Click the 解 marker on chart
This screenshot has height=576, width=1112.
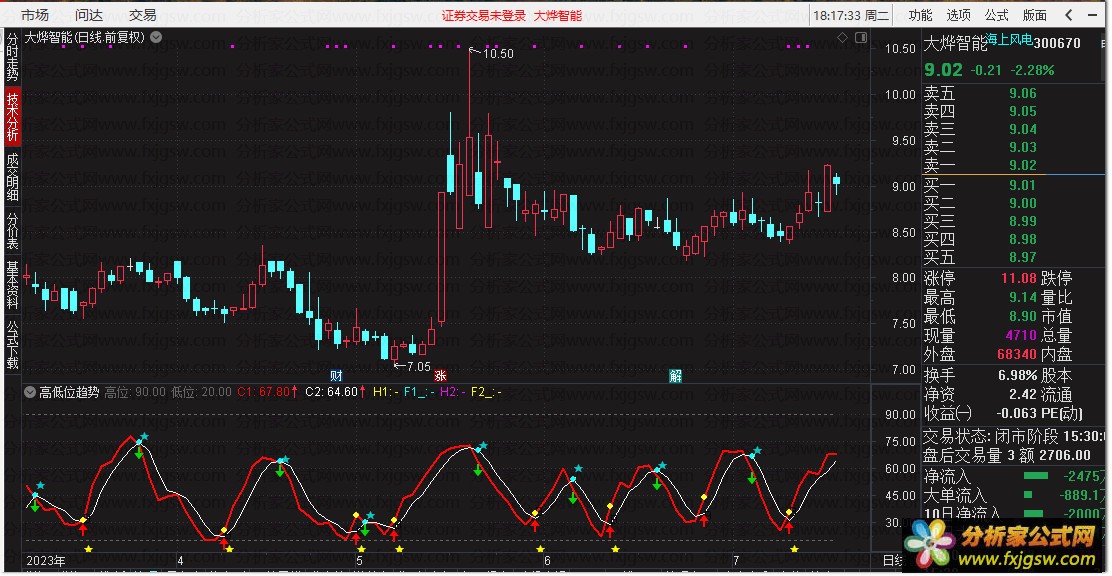[676, 376]
